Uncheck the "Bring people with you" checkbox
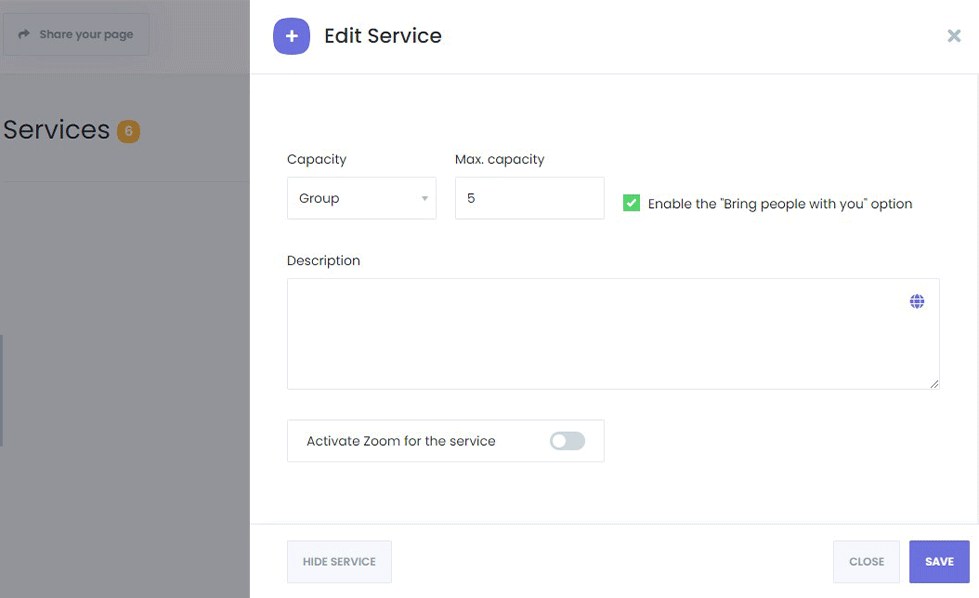The image size is (979, 598). click(x=631, y=203)
